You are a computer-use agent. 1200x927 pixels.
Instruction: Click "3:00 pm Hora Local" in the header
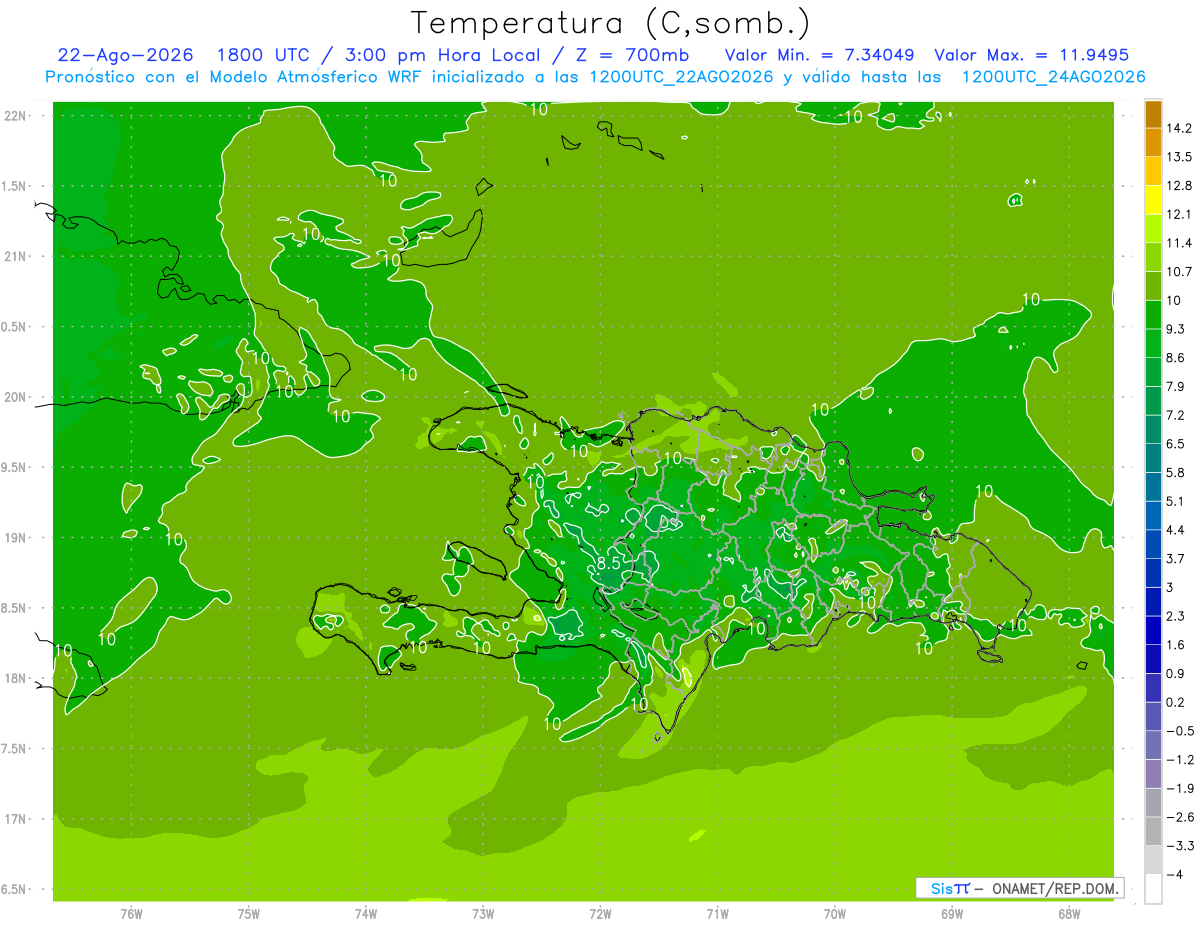click(443, 55)
